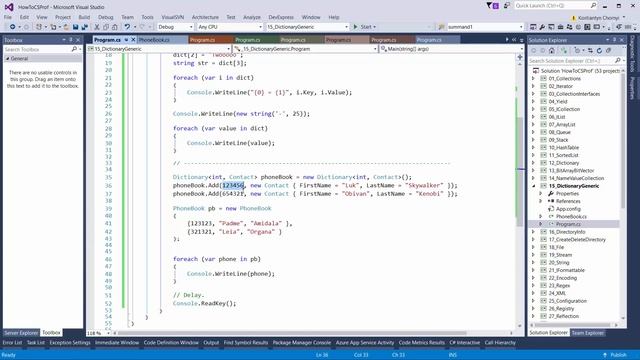Click the editor horizontal scrollbar thumb

pos(292,333)
